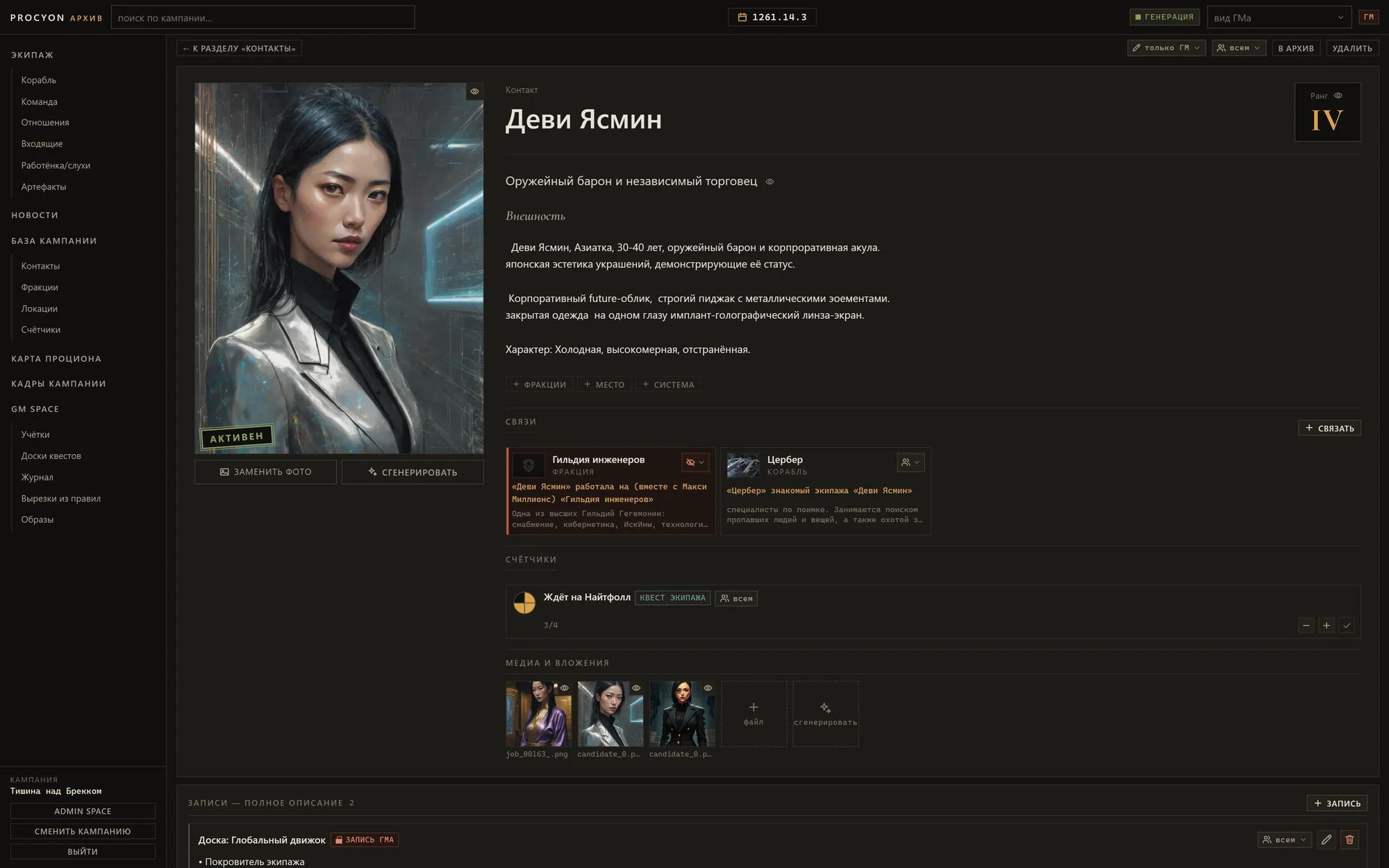This screenshot has height=868, width=1389.
Task: Open Контакты in the sidebar
Action: tap(41, 266)
